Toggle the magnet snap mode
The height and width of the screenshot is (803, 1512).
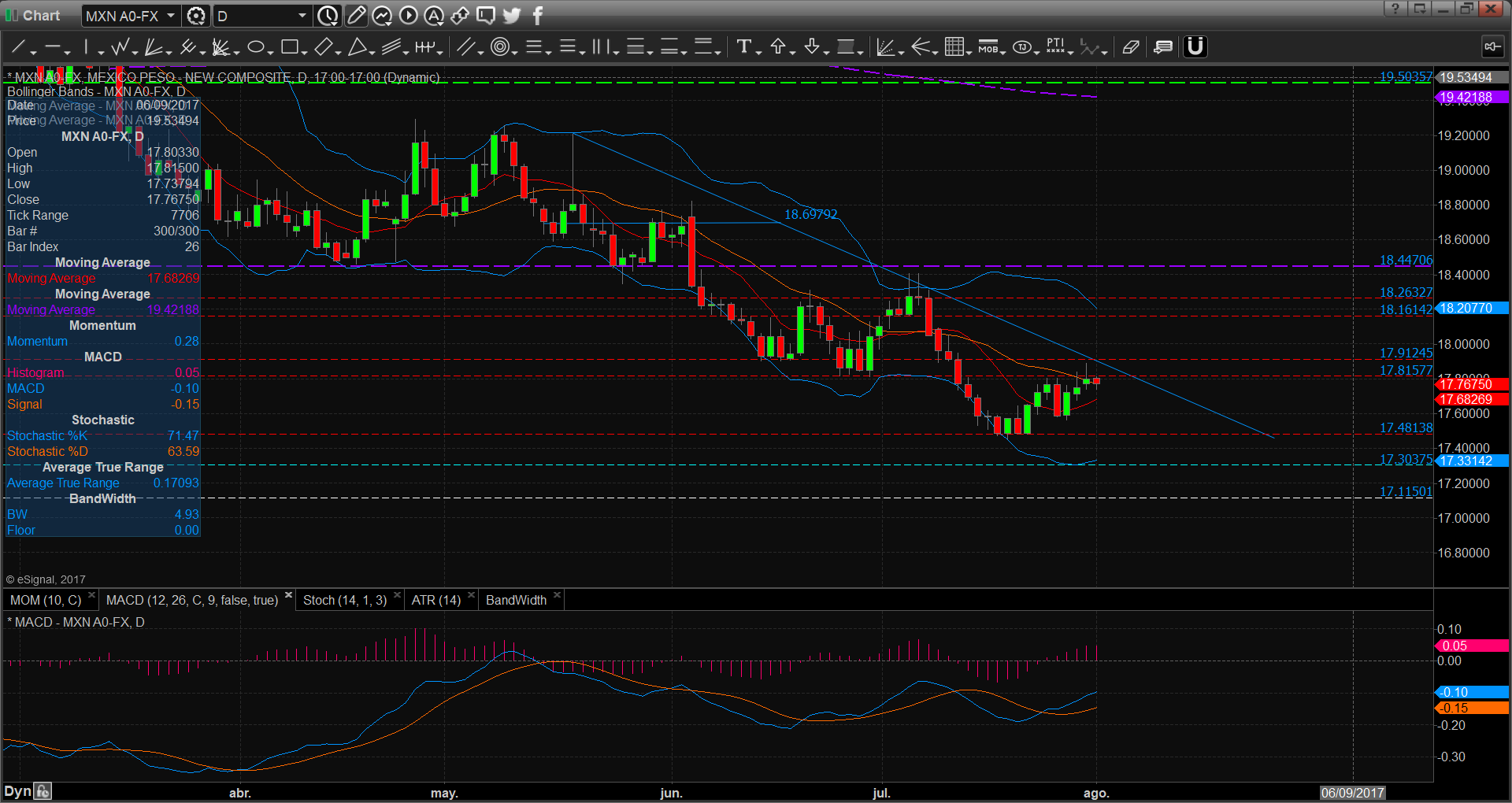tap(1195, 47)
